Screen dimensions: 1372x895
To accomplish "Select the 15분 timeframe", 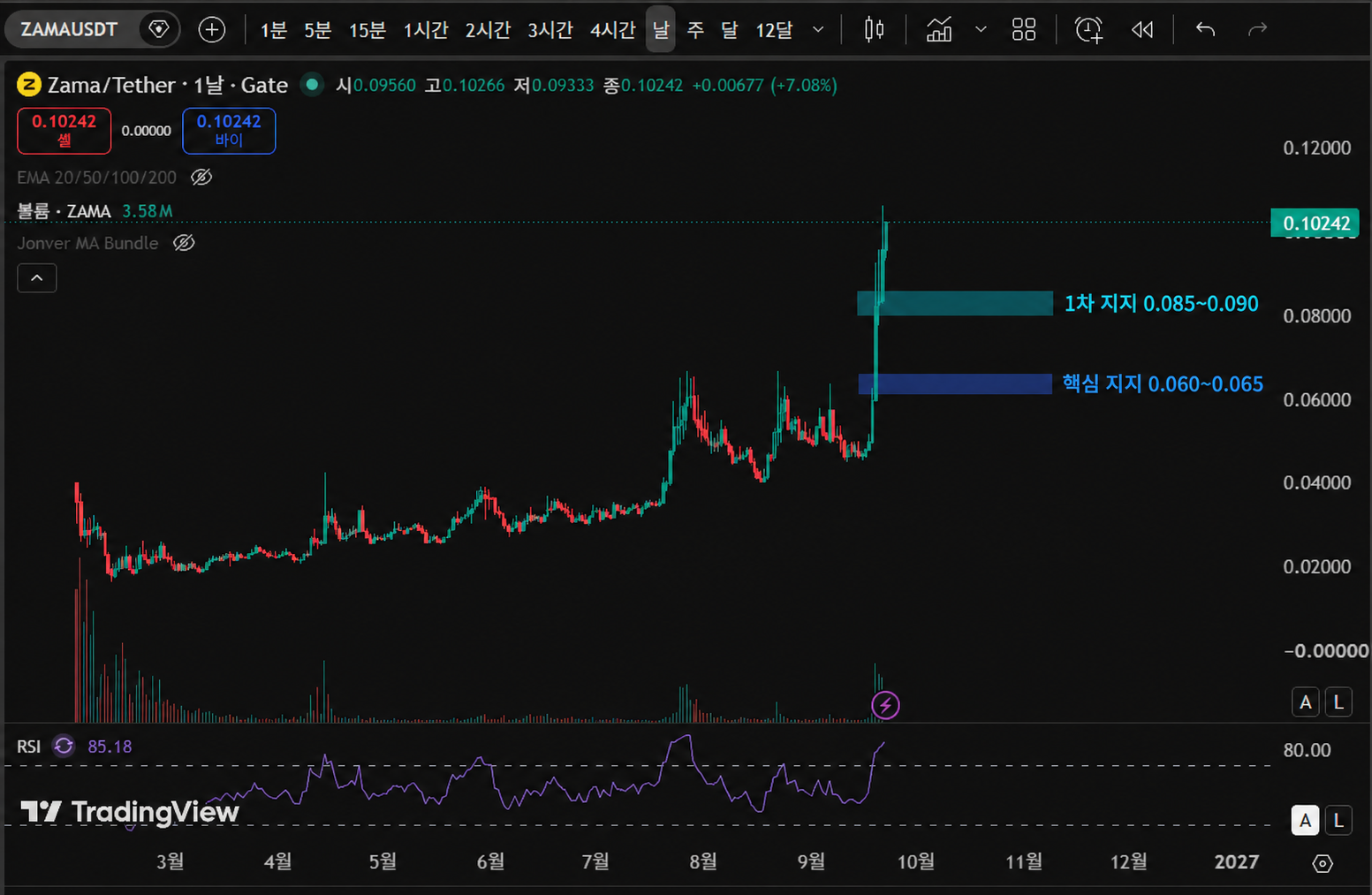I will click(x=368, y=30).
